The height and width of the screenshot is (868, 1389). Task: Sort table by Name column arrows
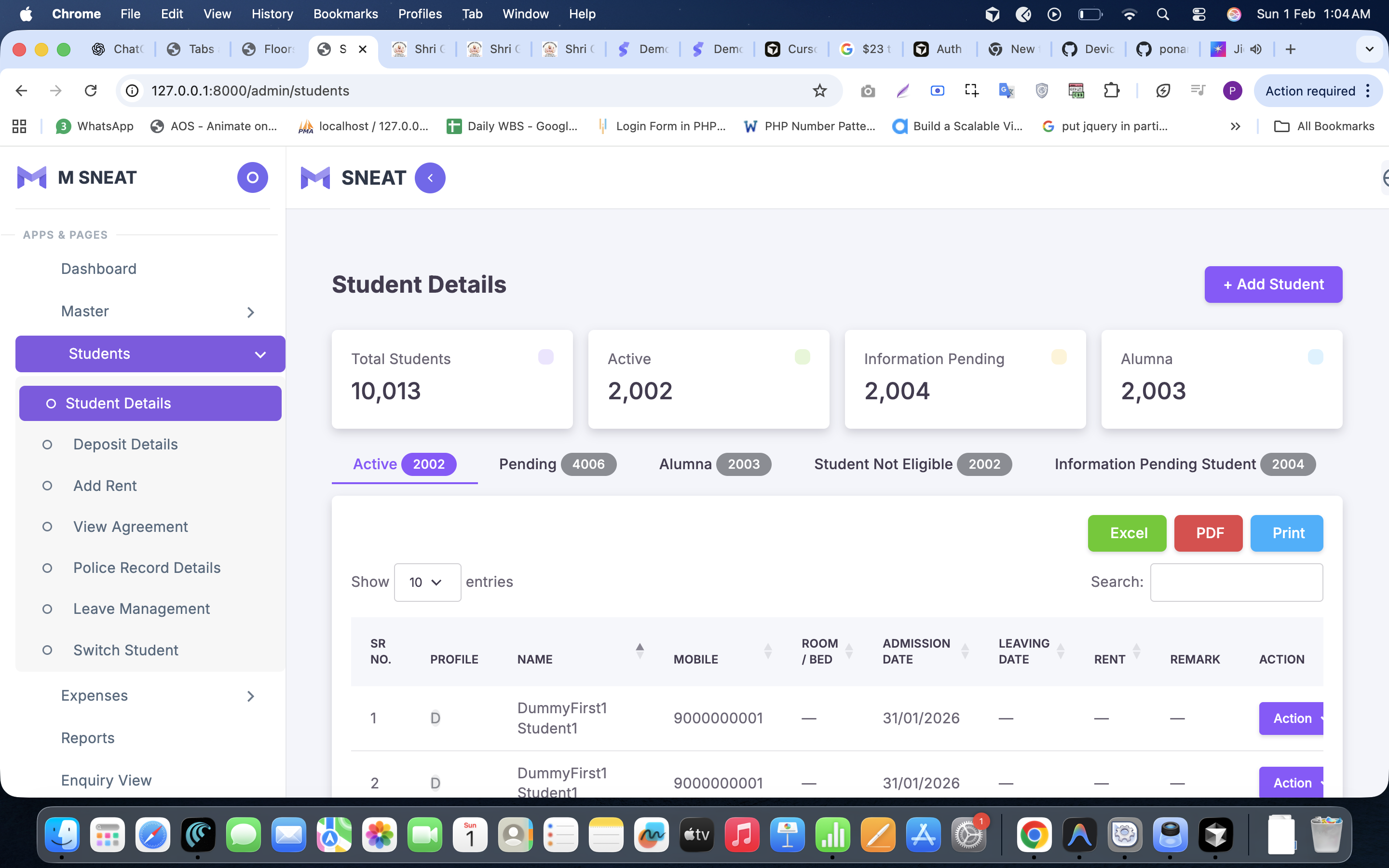point(640,651)
